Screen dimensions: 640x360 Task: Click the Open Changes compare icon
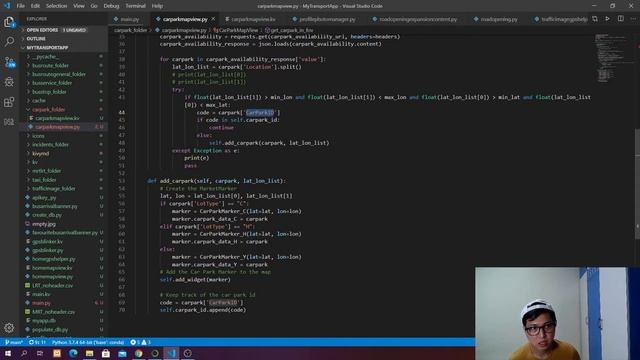(595, 19)
